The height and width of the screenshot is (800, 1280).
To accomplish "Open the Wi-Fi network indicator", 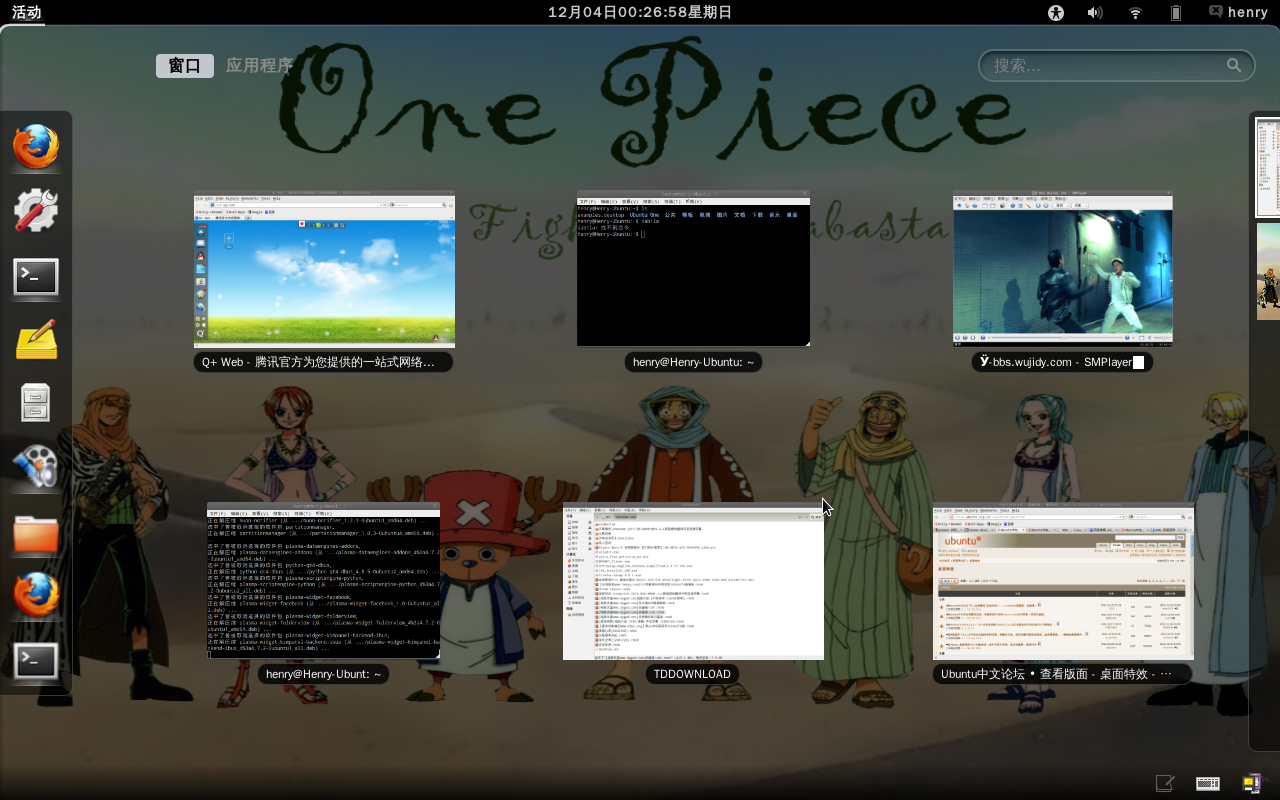I will pyautogui.click(x=1135, y=12).
